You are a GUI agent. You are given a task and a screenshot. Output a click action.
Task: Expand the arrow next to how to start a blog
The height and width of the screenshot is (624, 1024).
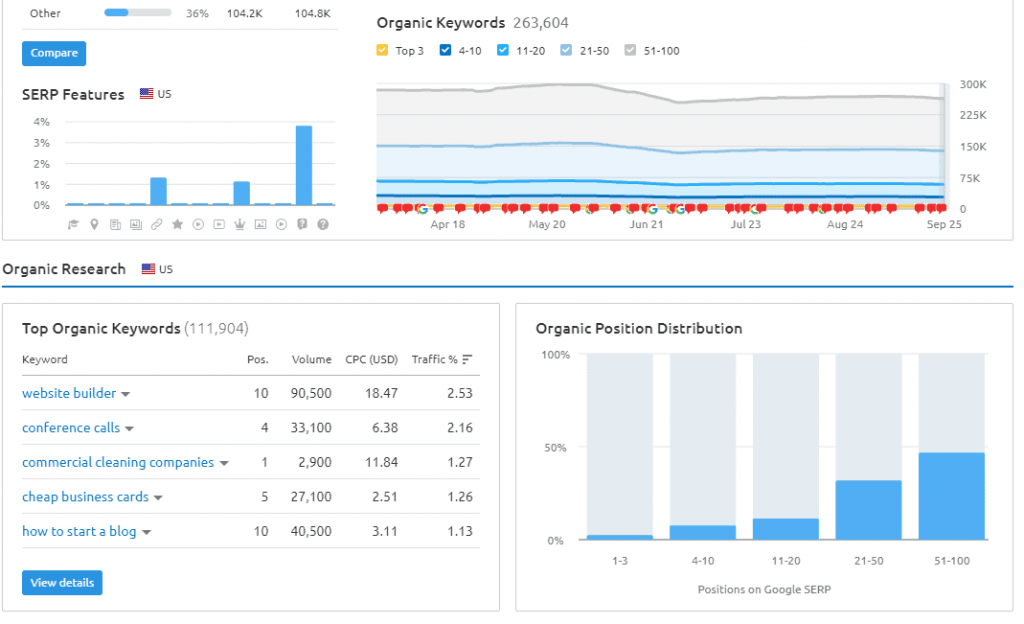tap(146, 533)
